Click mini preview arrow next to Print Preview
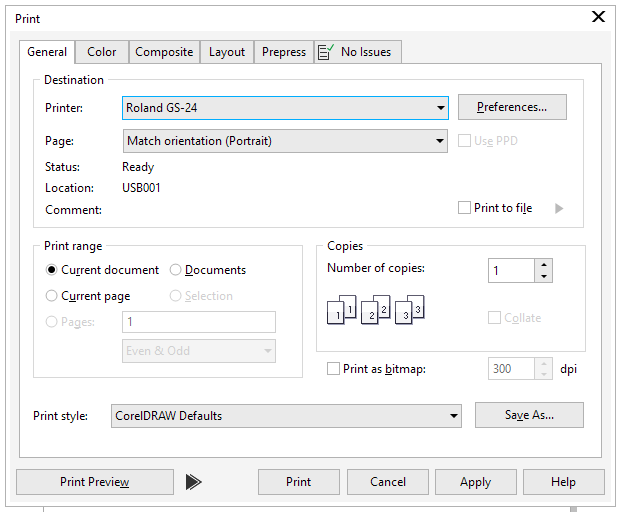Image resolution: width=621 pixels, height=512 pixels. [194, 482]
